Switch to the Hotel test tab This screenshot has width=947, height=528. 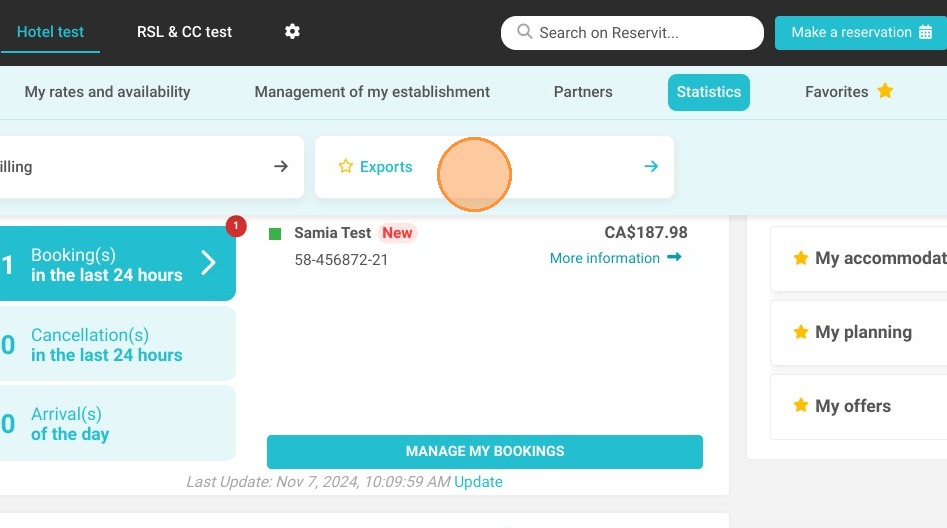[50, 32]
